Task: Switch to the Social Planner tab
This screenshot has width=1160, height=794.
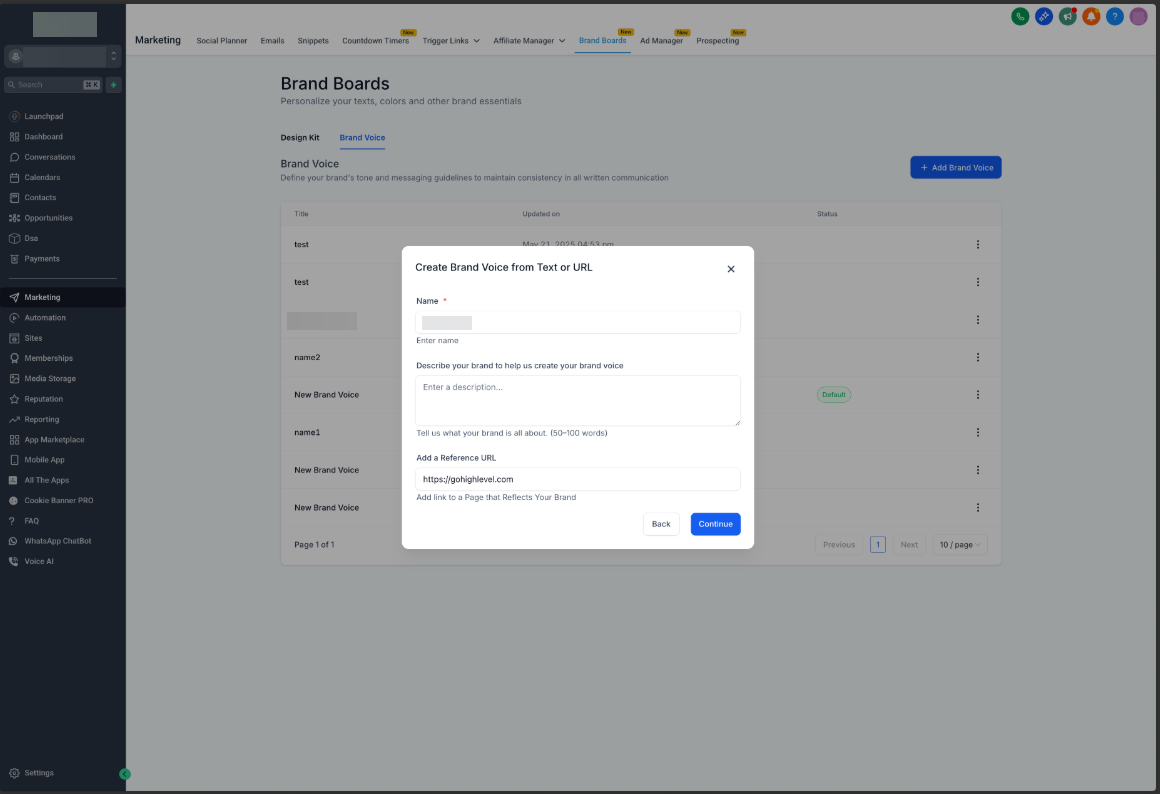Action: 221,41
